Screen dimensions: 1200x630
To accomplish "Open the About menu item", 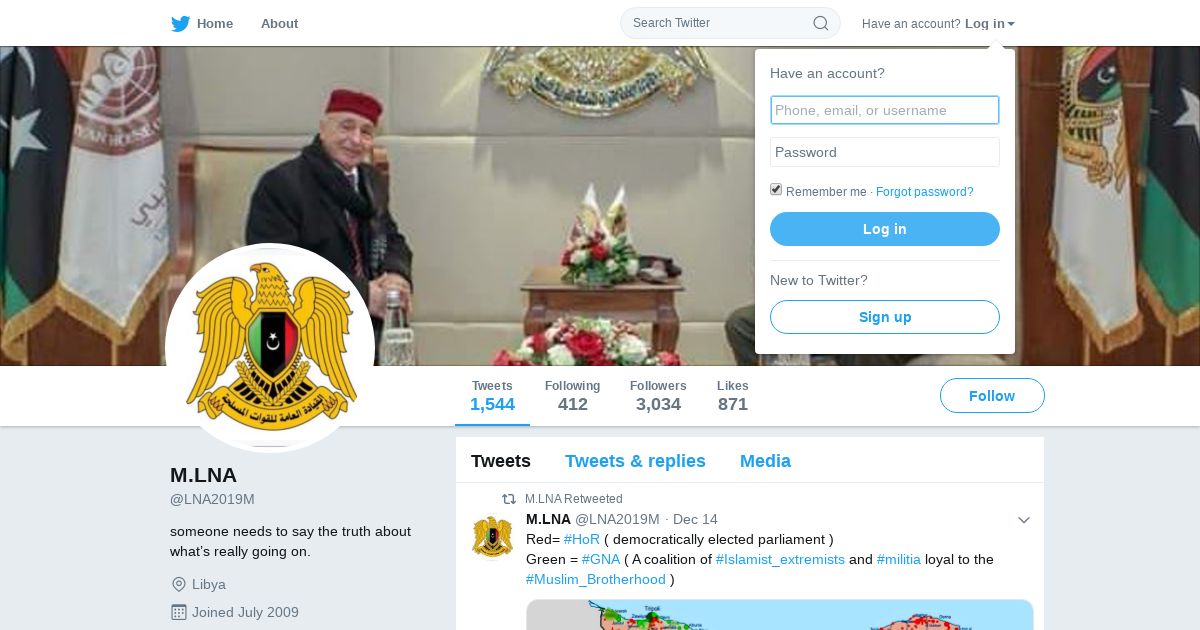I will pos(279,23).
